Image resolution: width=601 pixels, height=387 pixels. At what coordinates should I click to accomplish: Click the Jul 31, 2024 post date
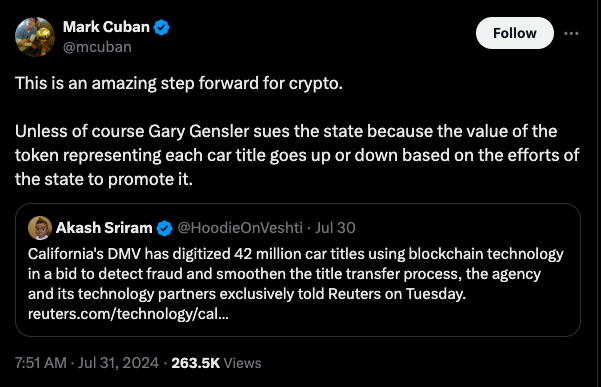(x=118, y=363)
